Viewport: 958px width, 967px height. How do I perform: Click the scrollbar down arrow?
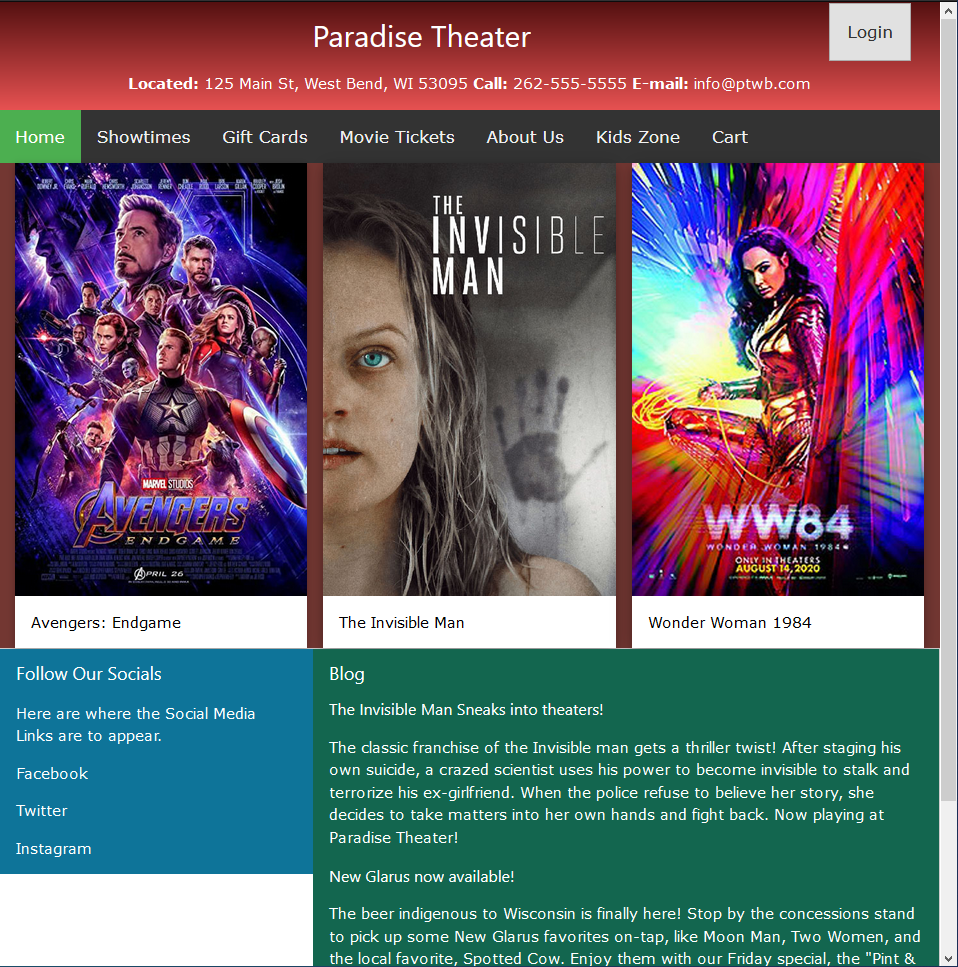949,958
